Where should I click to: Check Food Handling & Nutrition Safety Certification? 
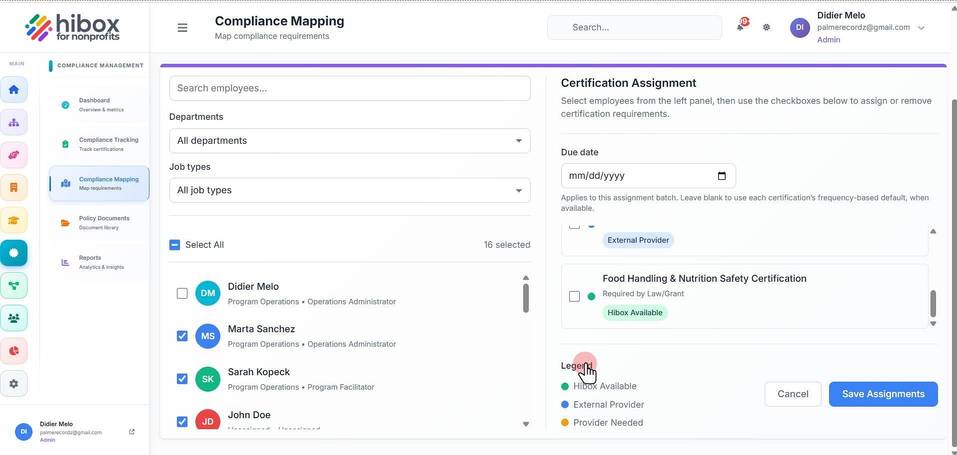574,296
